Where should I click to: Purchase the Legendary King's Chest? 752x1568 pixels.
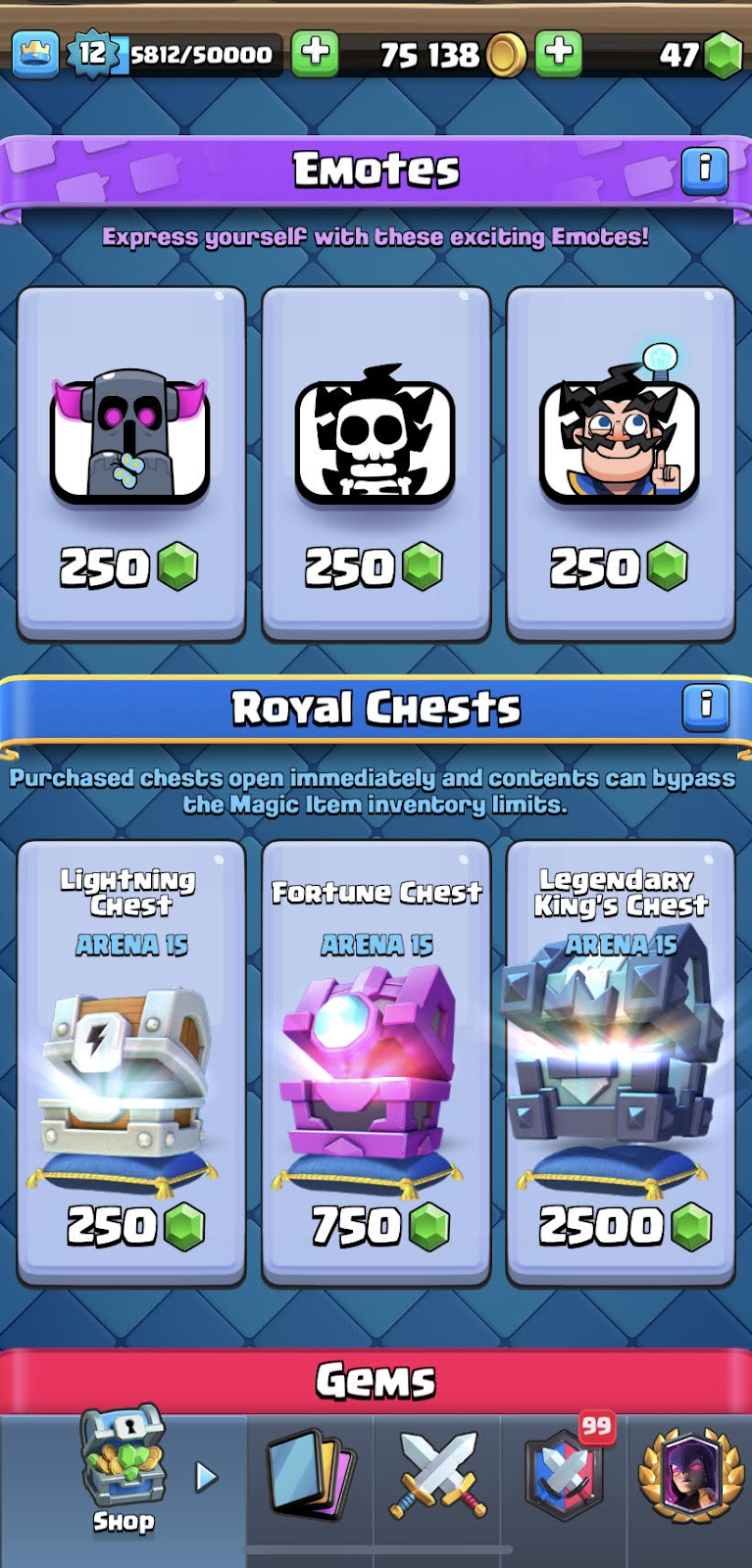pos(621,1063)
